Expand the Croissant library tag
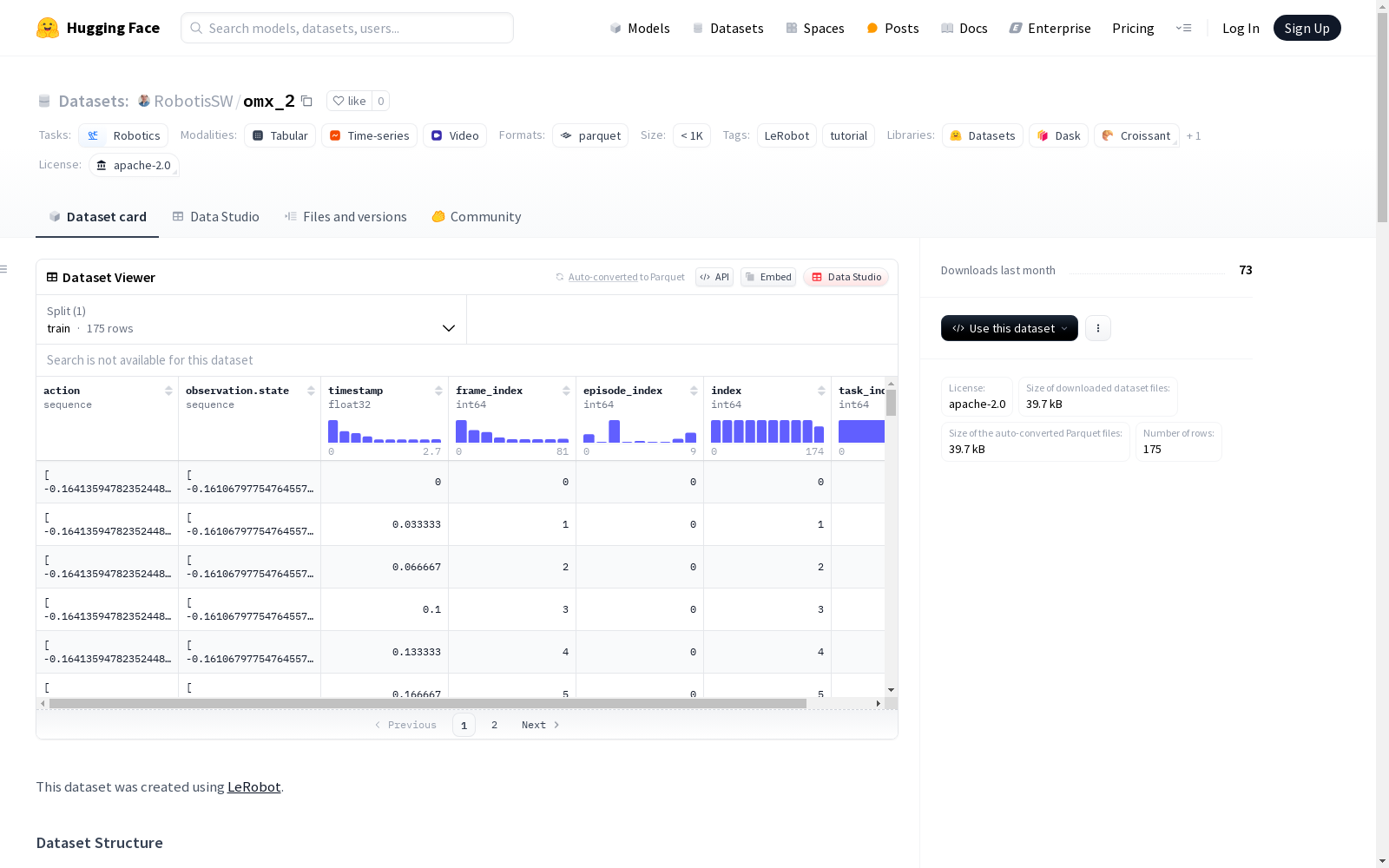 point(1136,135)
